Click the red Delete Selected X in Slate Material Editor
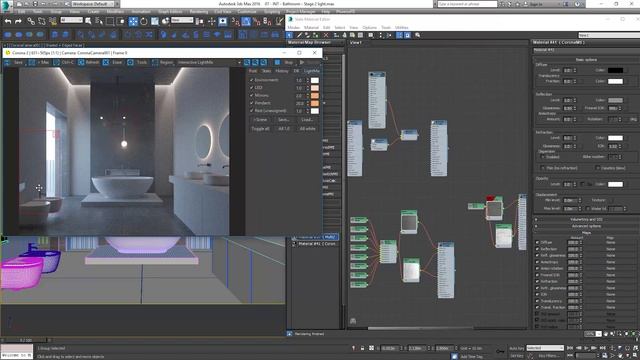Screen dimensions: 640x360 [326, 35]
